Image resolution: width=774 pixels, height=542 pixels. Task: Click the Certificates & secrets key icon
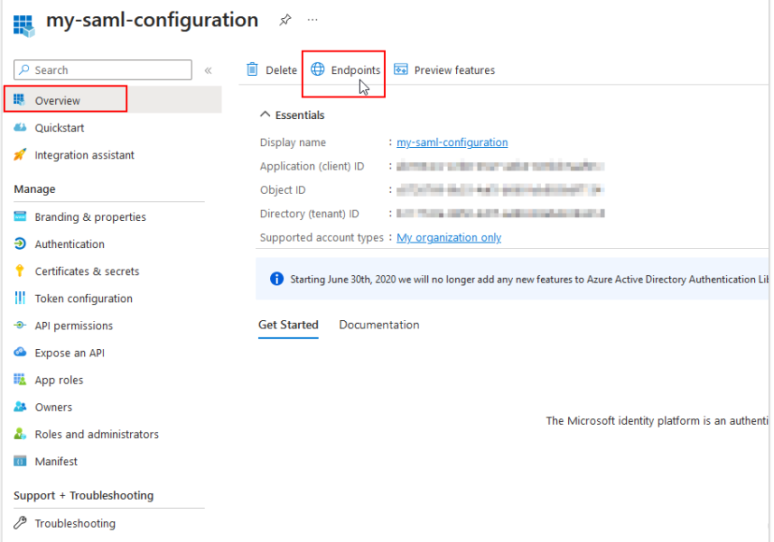[x=20, y=271]
